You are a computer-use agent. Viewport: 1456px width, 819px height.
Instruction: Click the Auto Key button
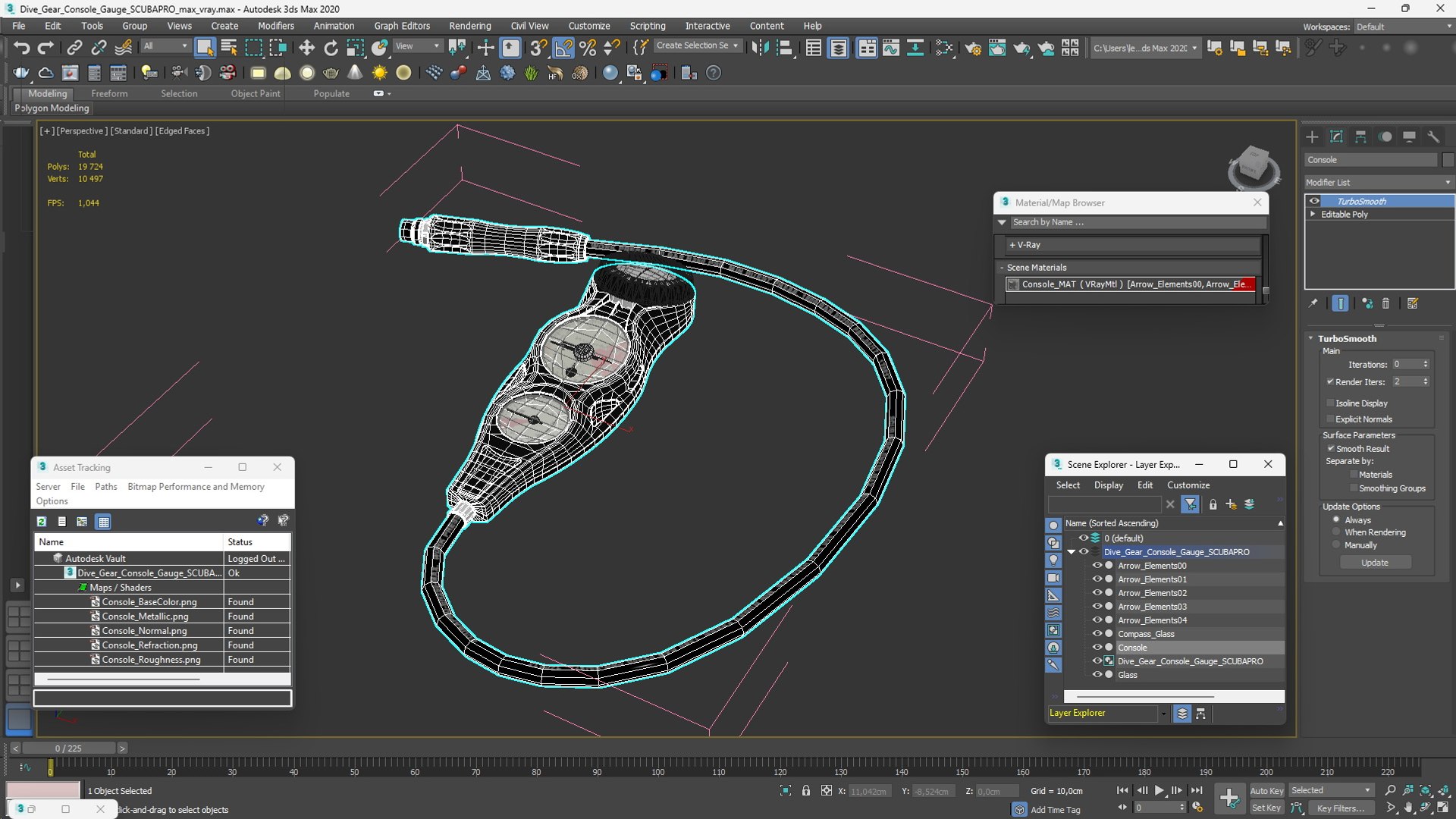(1266, 791)
